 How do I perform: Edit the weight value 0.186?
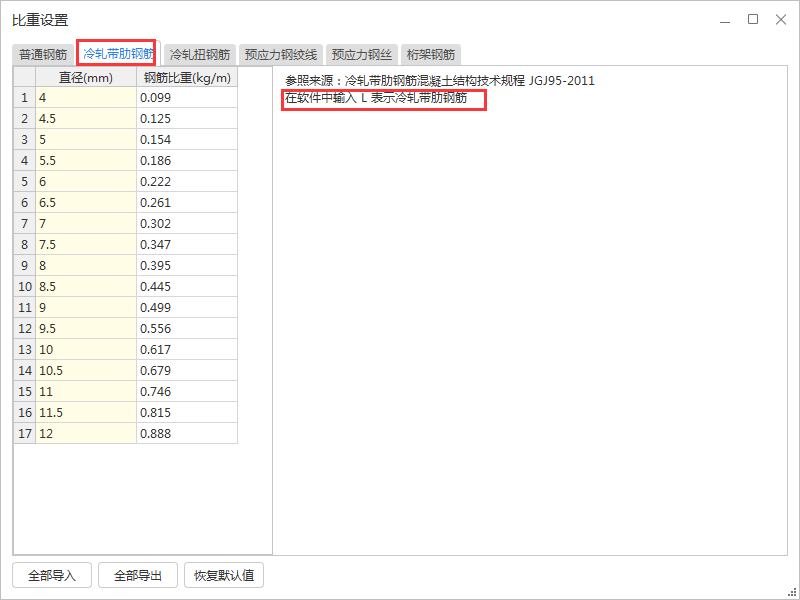(187, 160)
